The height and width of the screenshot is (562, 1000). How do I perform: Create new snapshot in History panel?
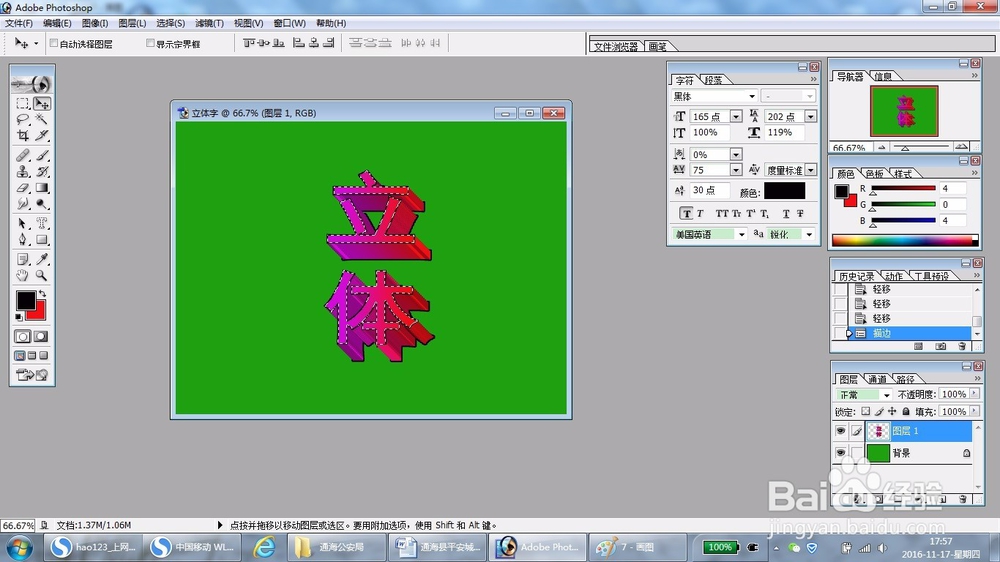click(940, 346)
